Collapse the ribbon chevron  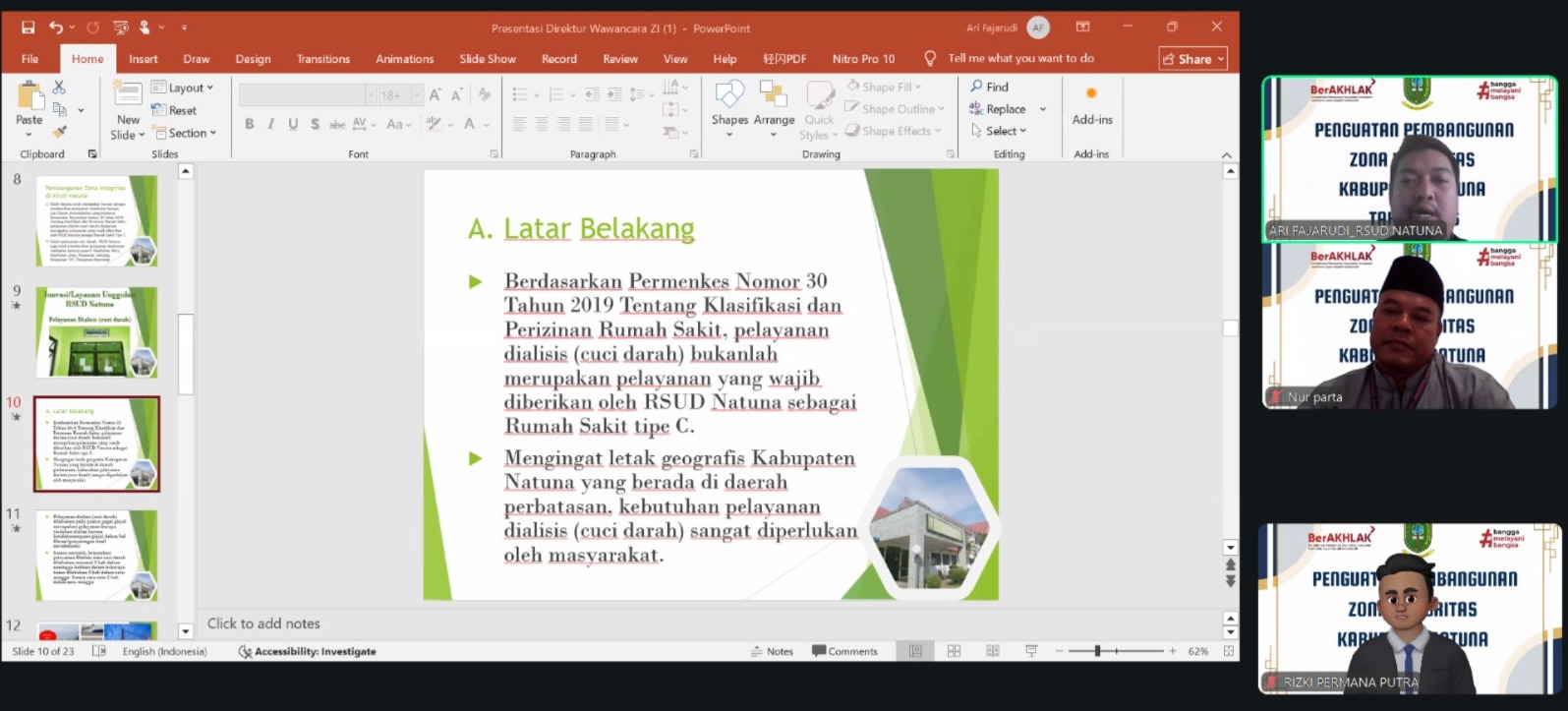[1226, 155]
